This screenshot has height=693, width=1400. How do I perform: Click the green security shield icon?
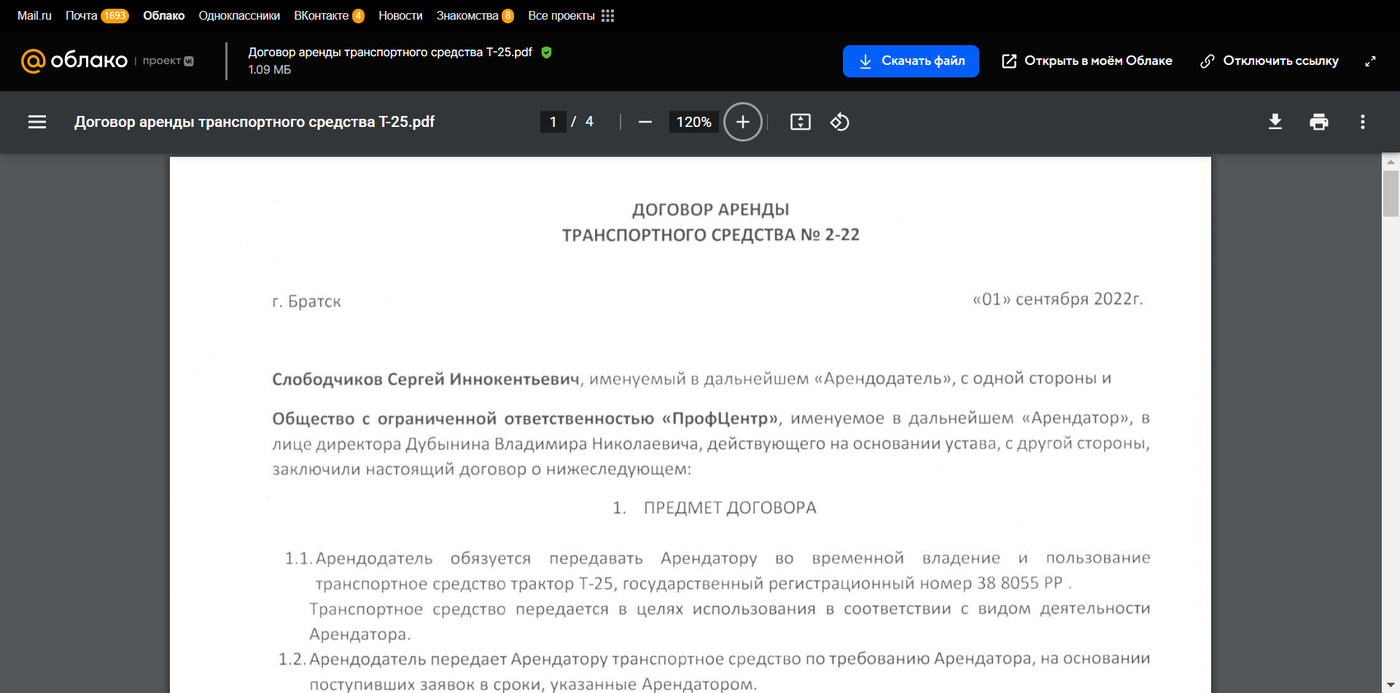tap(546, 52)
